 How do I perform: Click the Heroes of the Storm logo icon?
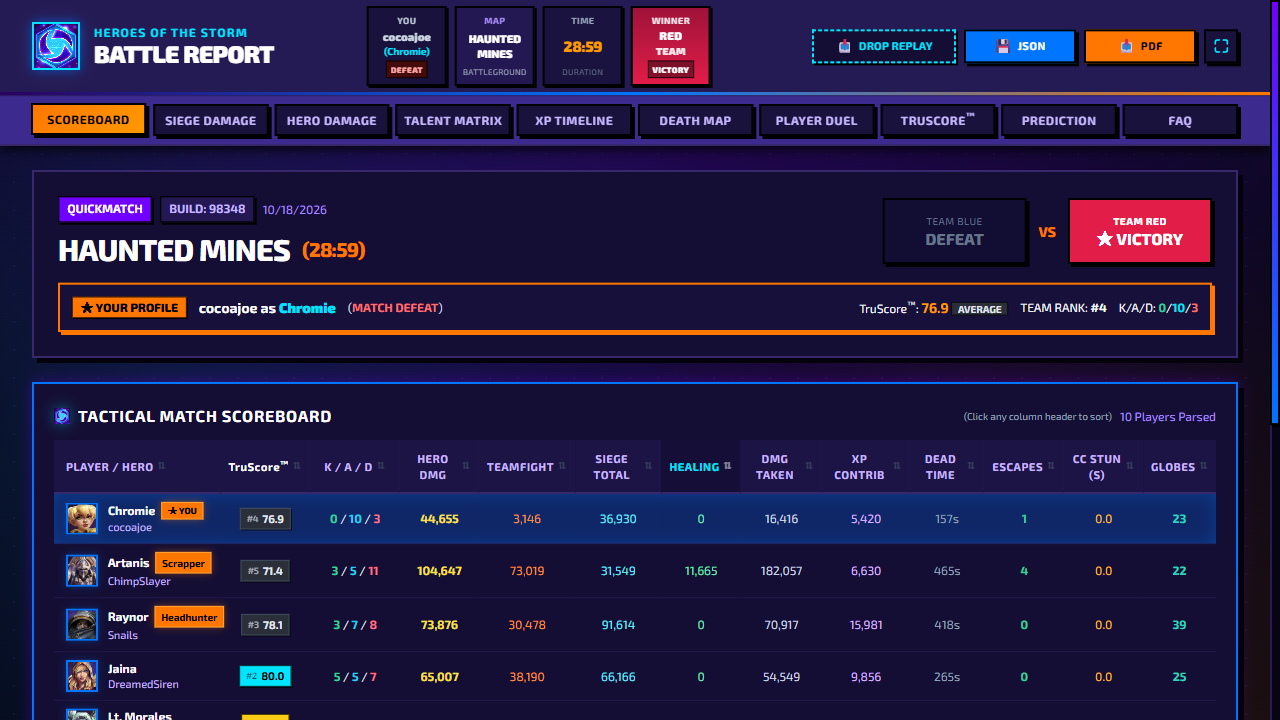pyautogui.click(x=56, y=46)
